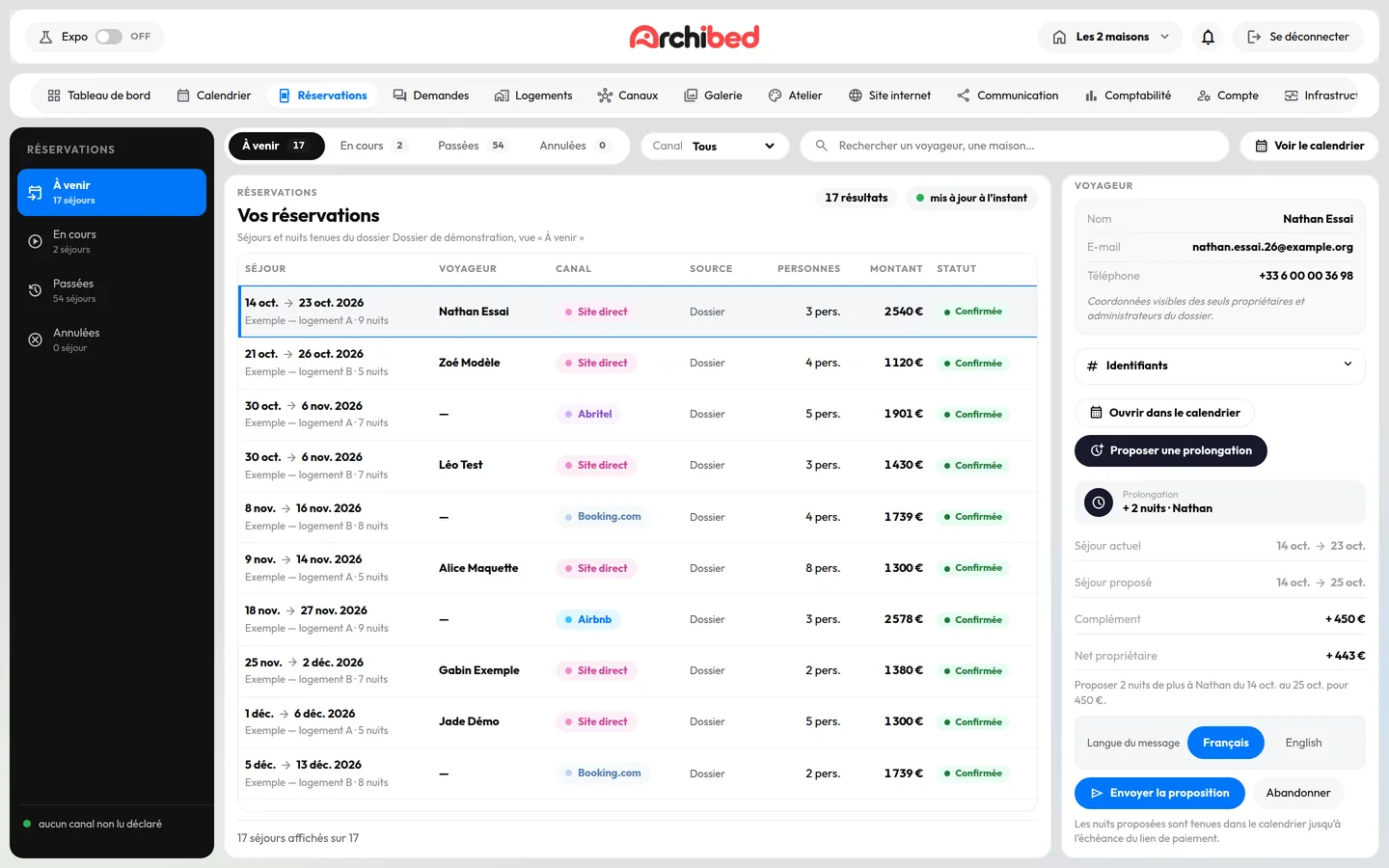Navigate to Logements

tap(533, 95)
